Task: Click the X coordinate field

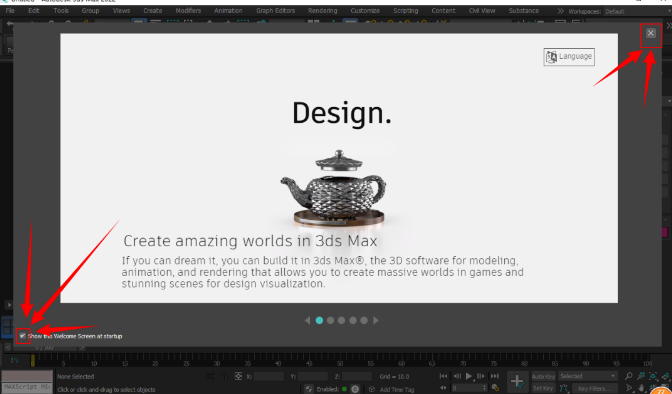Action: pos(268,376)
